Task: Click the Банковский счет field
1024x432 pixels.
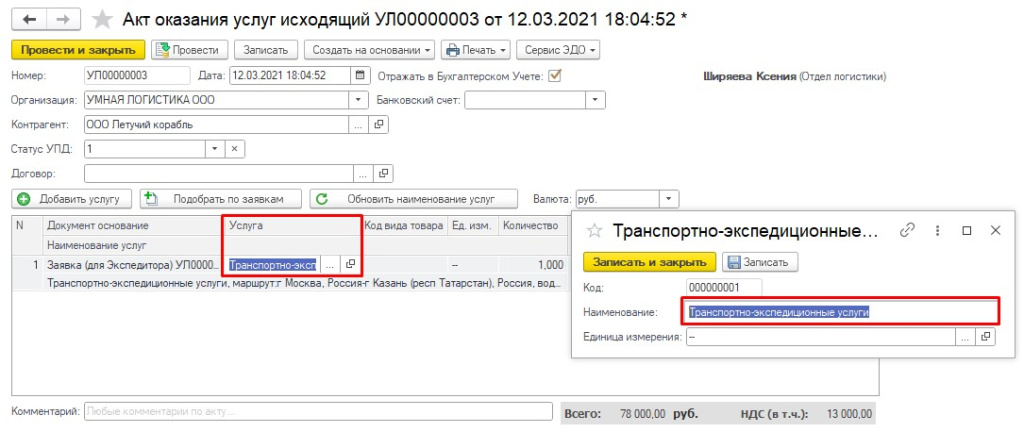Action: tap(525, 100)
